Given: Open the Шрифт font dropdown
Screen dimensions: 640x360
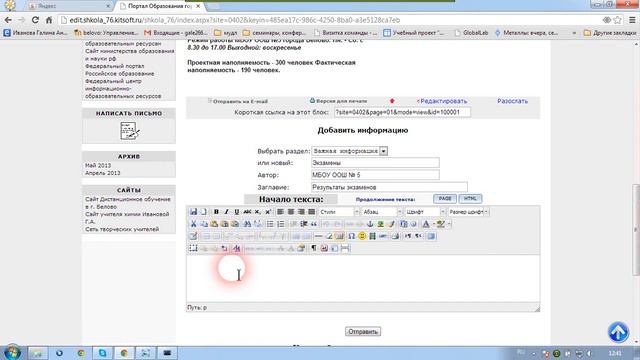Looking at the screenshot, I should tap(426, 212).
